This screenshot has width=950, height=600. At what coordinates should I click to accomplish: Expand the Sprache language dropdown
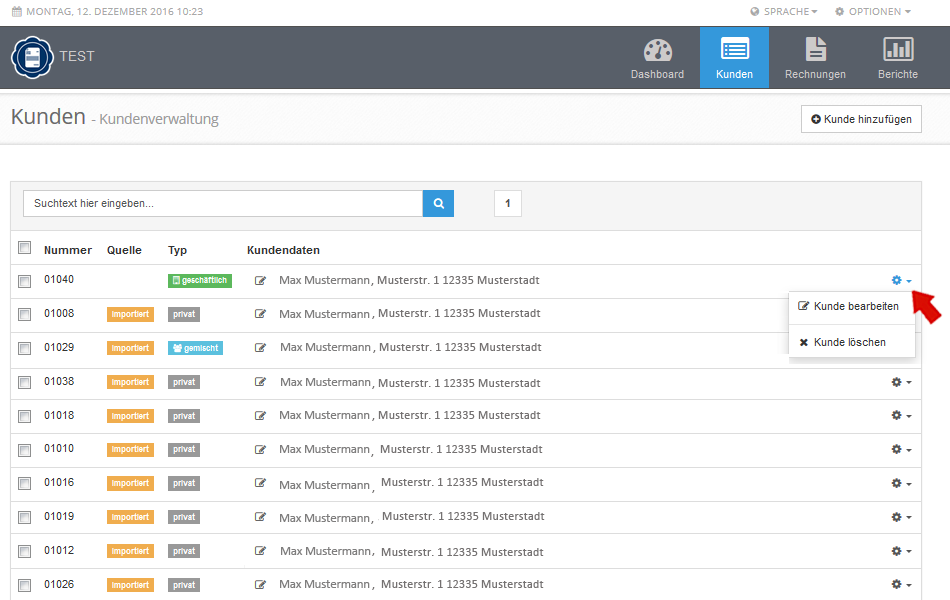click(783, 12)
